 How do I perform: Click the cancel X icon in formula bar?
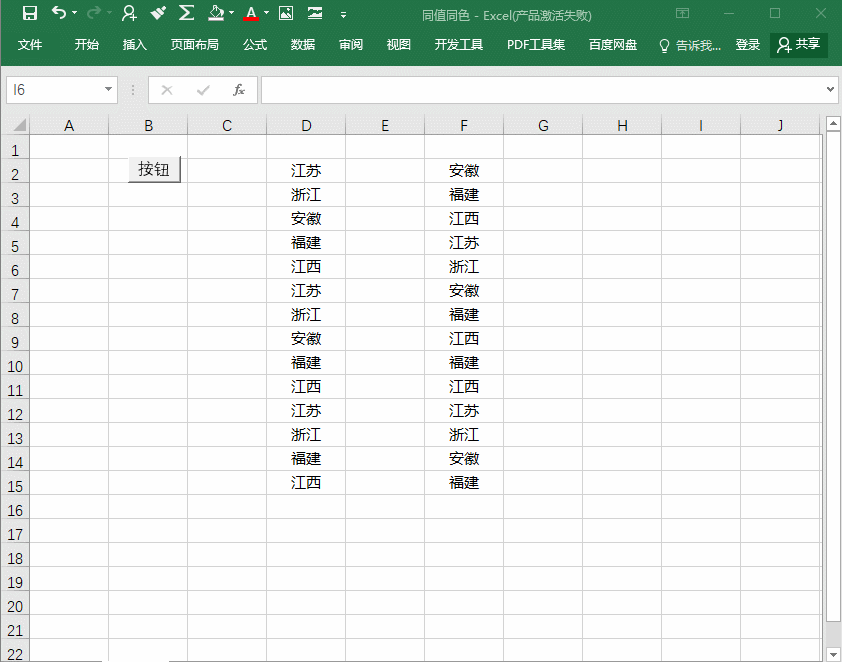(167, 90)
